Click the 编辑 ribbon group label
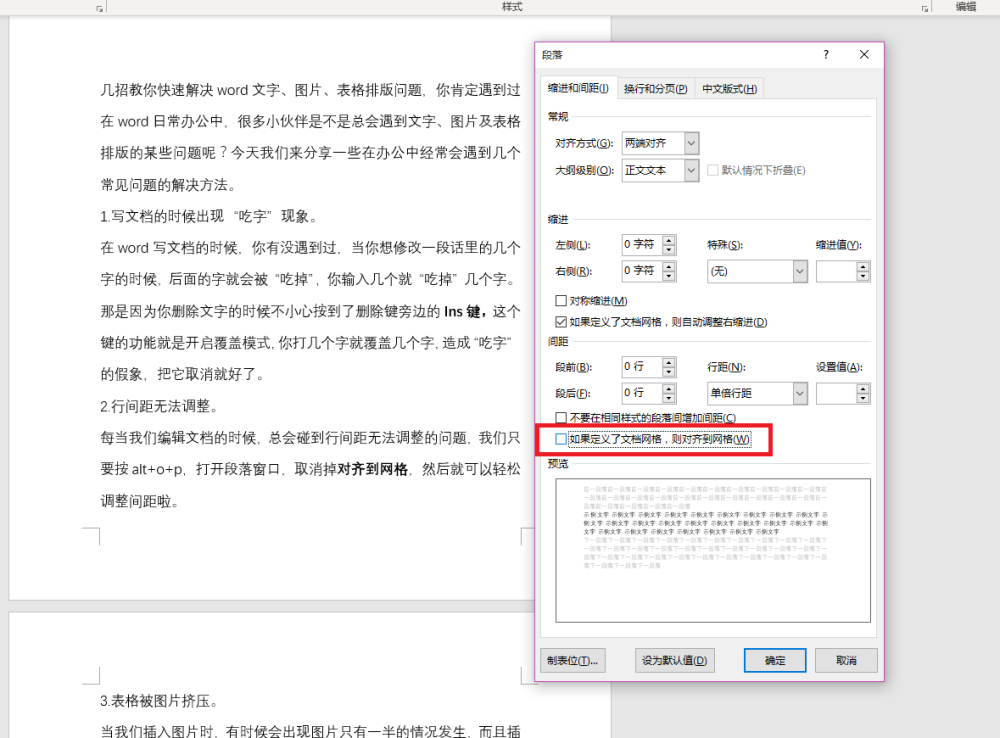This screenshot has height=738, width=1000. [966, 6]
